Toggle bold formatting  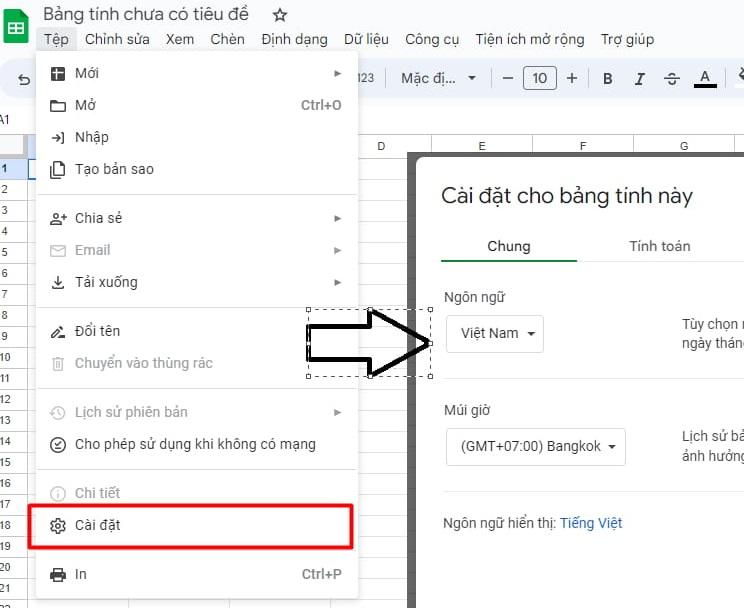coord(607,78)
